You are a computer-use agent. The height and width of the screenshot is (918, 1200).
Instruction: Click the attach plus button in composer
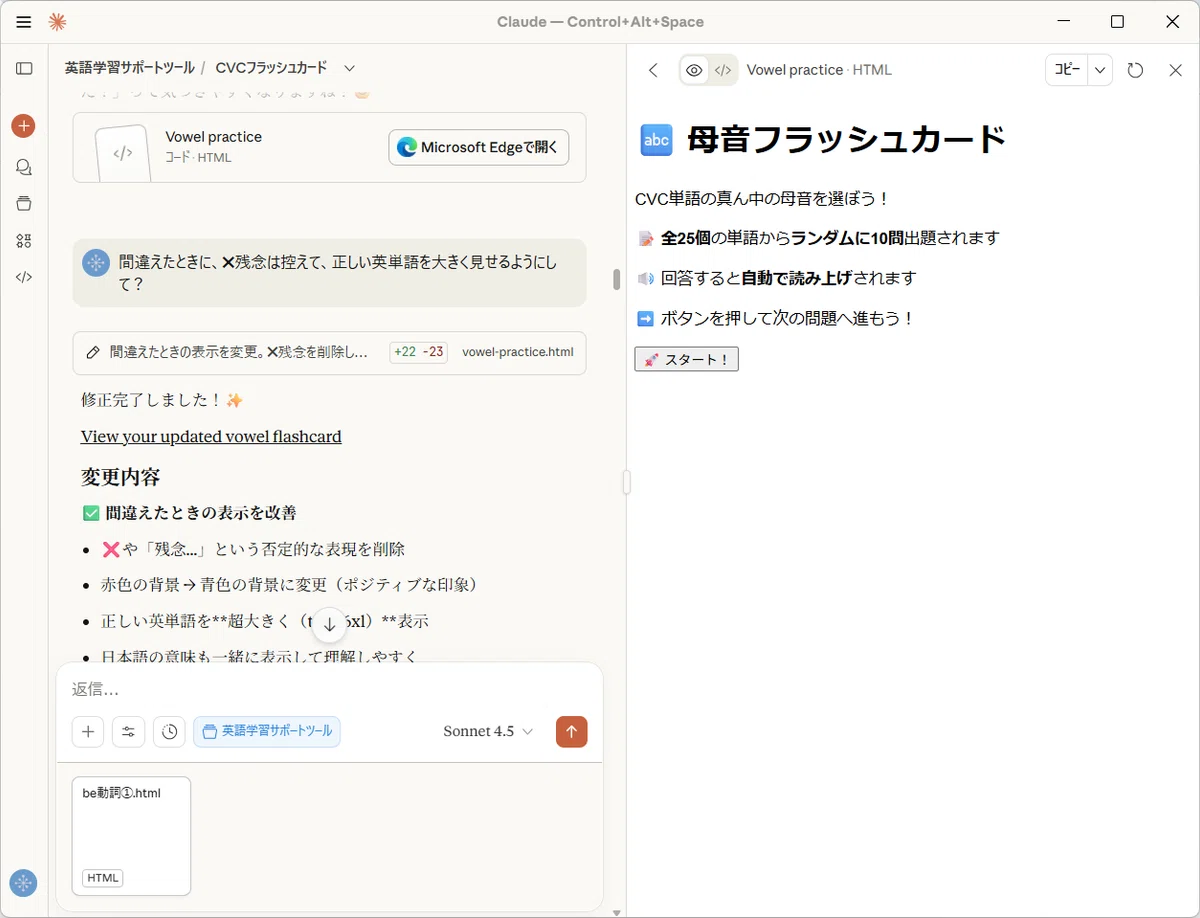88,731
